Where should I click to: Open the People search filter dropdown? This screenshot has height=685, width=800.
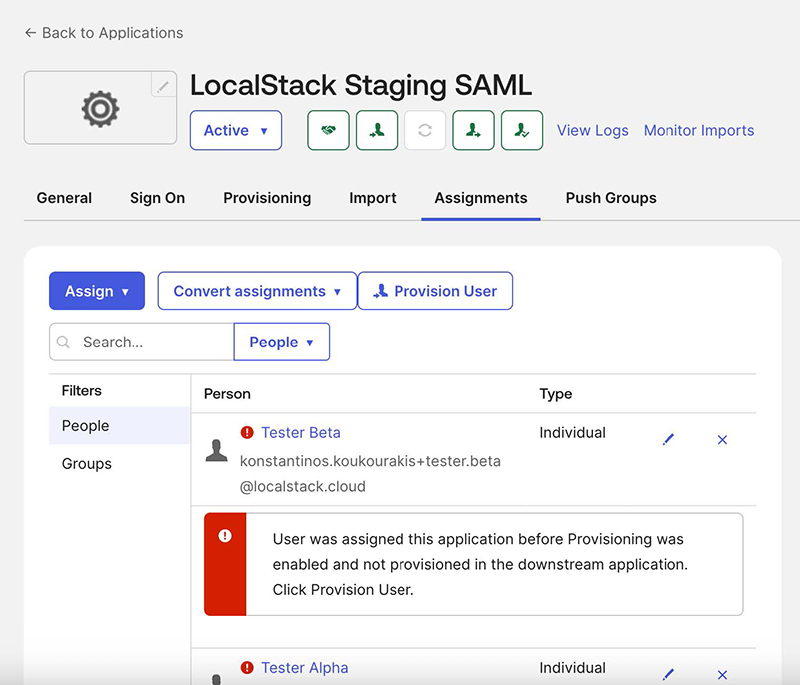click(x=281, y=342)
